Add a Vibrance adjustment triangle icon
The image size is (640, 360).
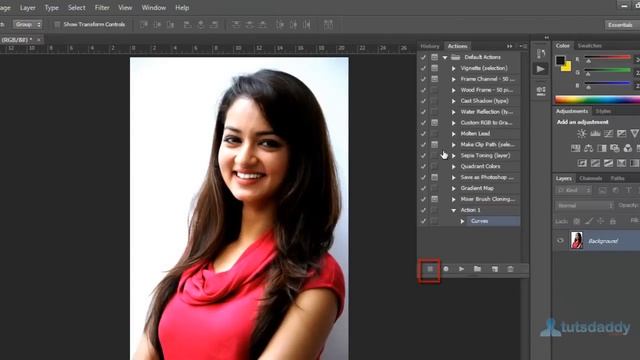pos(634,133)
